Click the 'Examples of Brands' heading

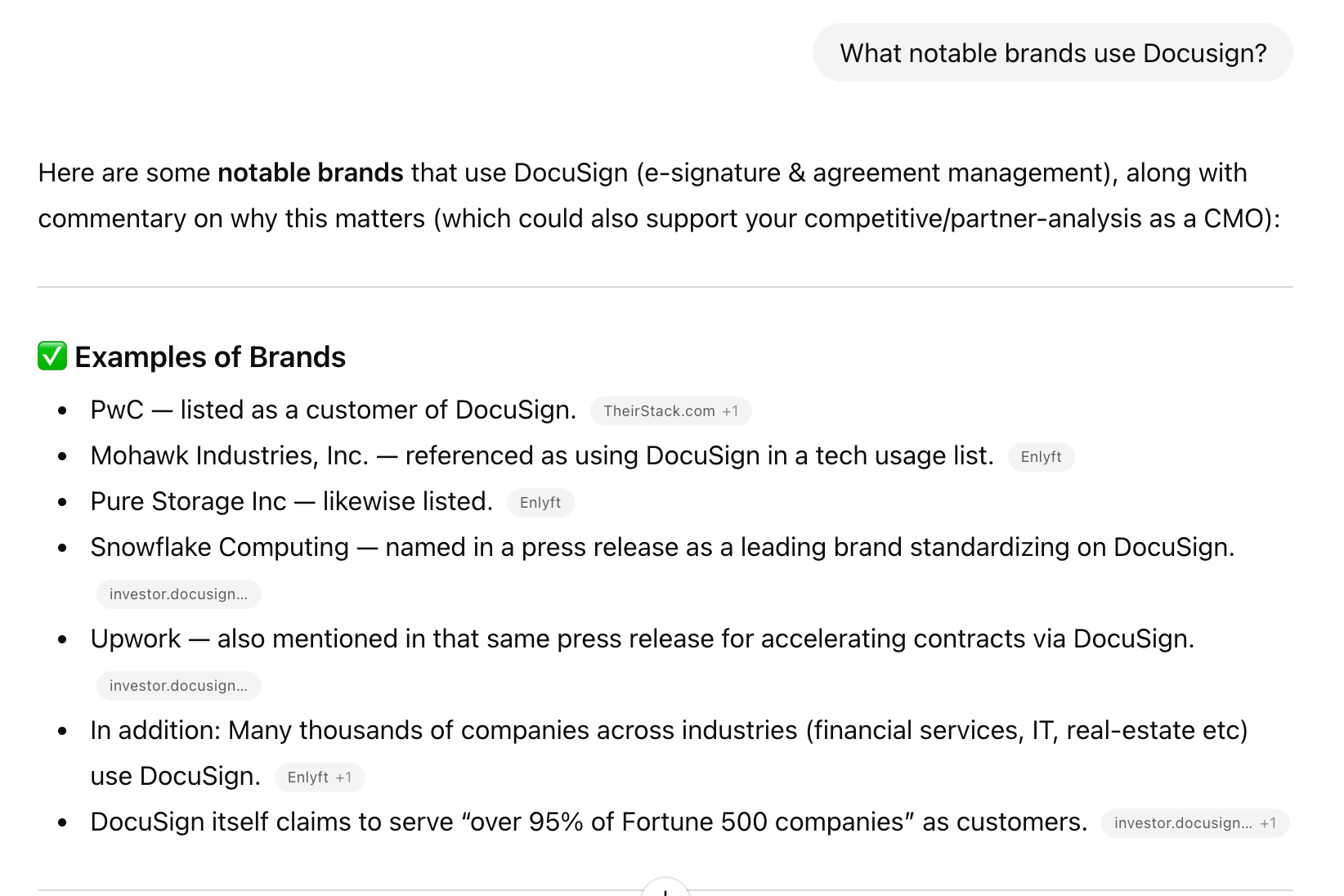pos(210,357)
